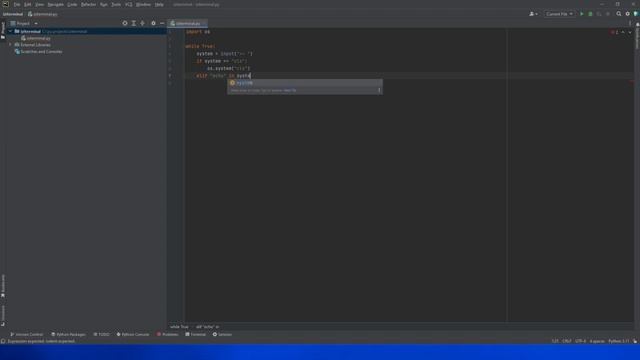Image resolution: width=640 pixels, height=360 pixels.
Task: Open the Notifications tool window stripe
Action: (x=637, y=36)
